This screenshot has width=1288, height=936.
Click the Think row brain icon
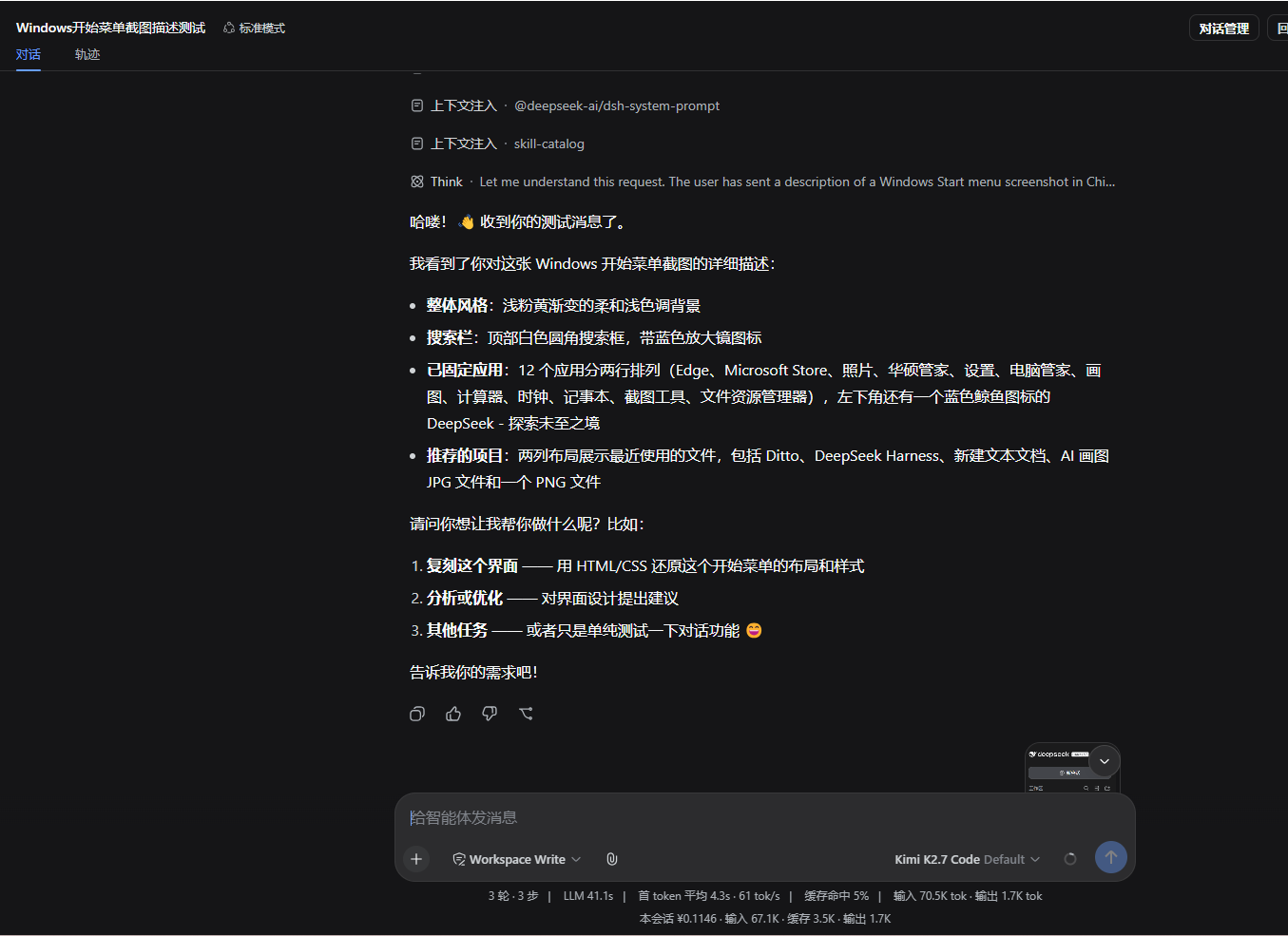pos(417,181)
